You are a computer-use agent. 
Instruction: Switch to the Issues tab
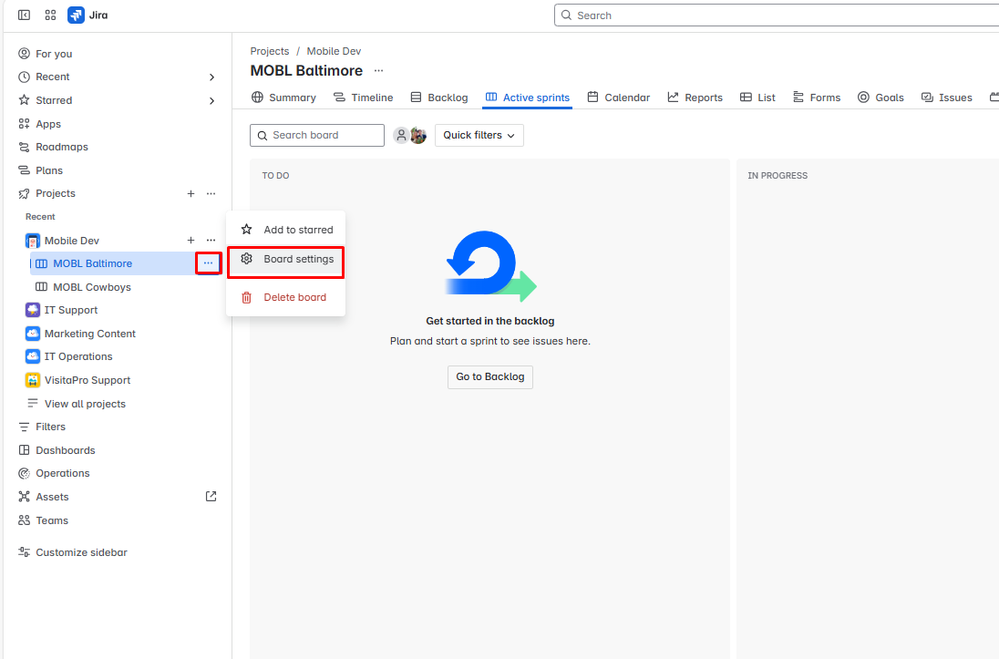tap(947, 98)
